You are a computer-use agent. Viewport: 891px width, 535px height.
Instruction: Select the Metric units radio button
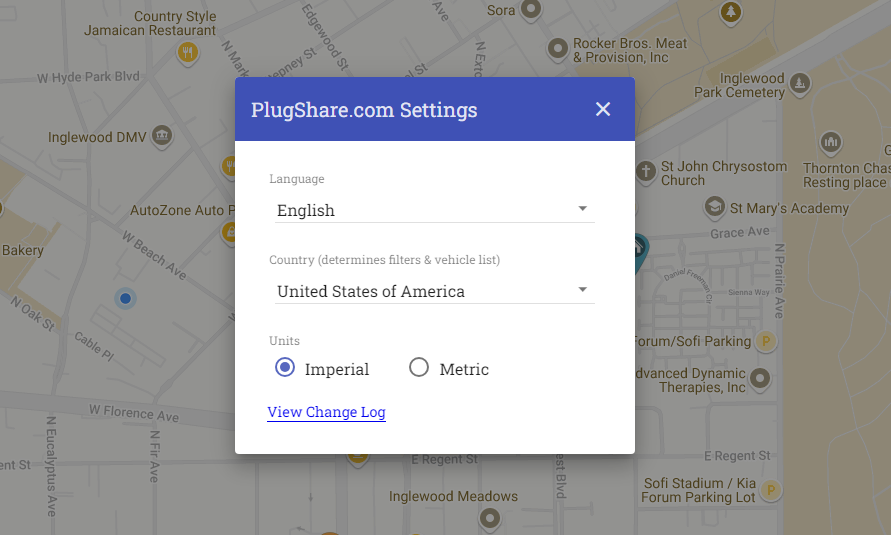pos(419,368)
